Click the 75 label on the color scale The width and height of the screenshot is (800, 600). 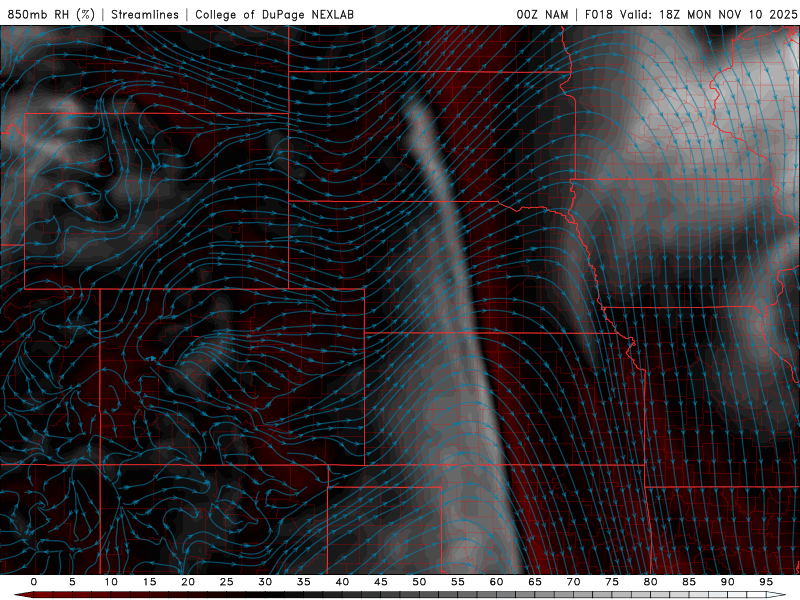tap(612, 582)
